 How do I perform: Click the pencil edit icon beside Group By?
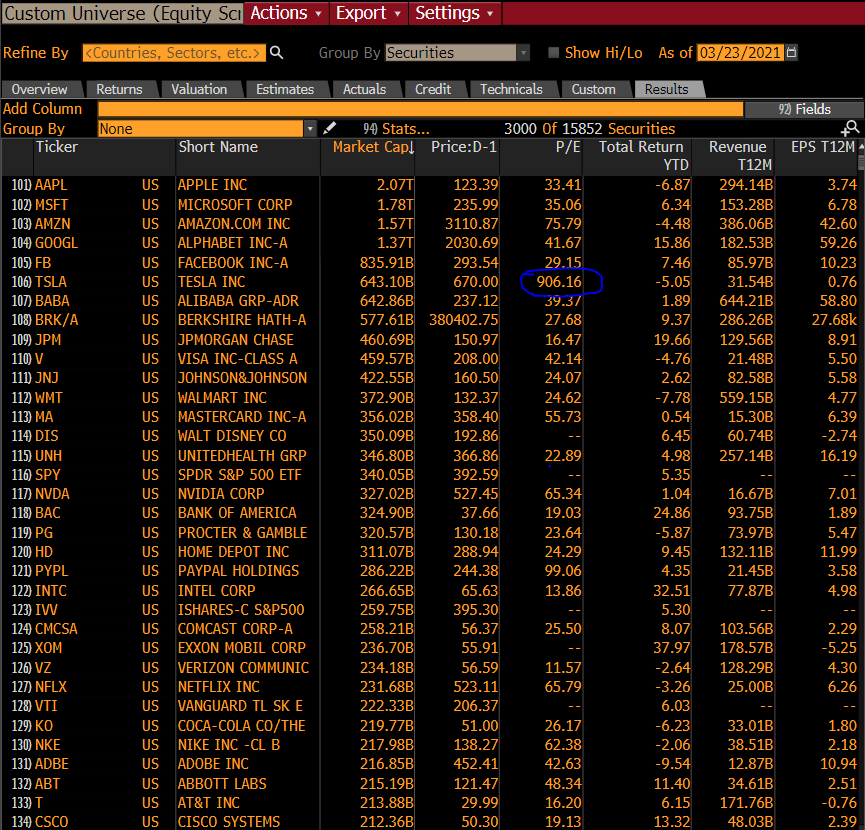(x=329, y=128)
